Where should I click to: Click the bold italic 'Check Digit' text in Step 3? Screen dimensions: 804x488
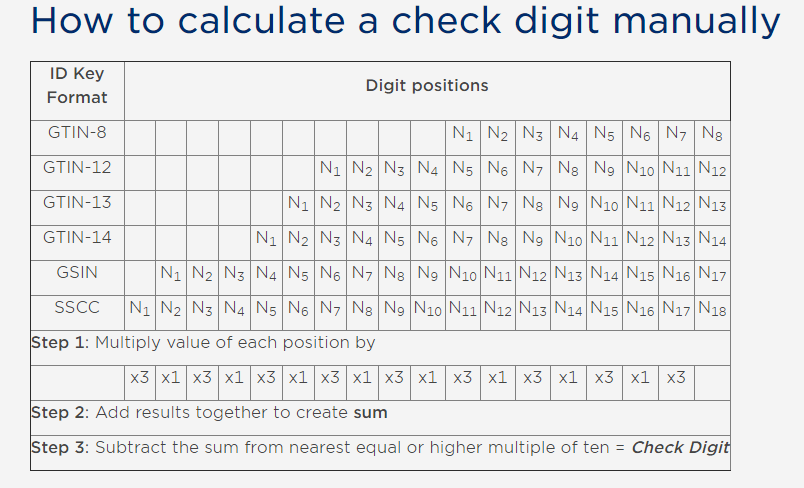[x=680, y=448]
